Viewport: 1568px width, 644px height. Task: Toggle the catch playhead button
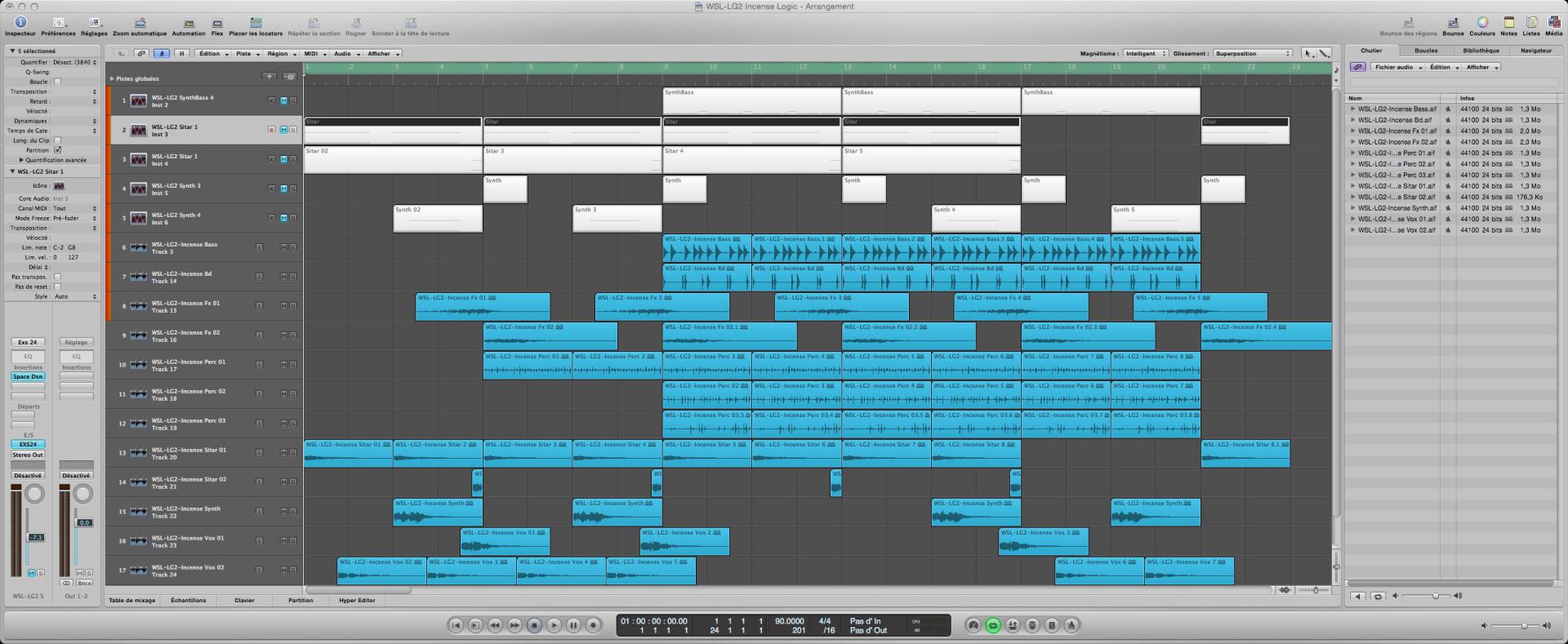point(162,54)
